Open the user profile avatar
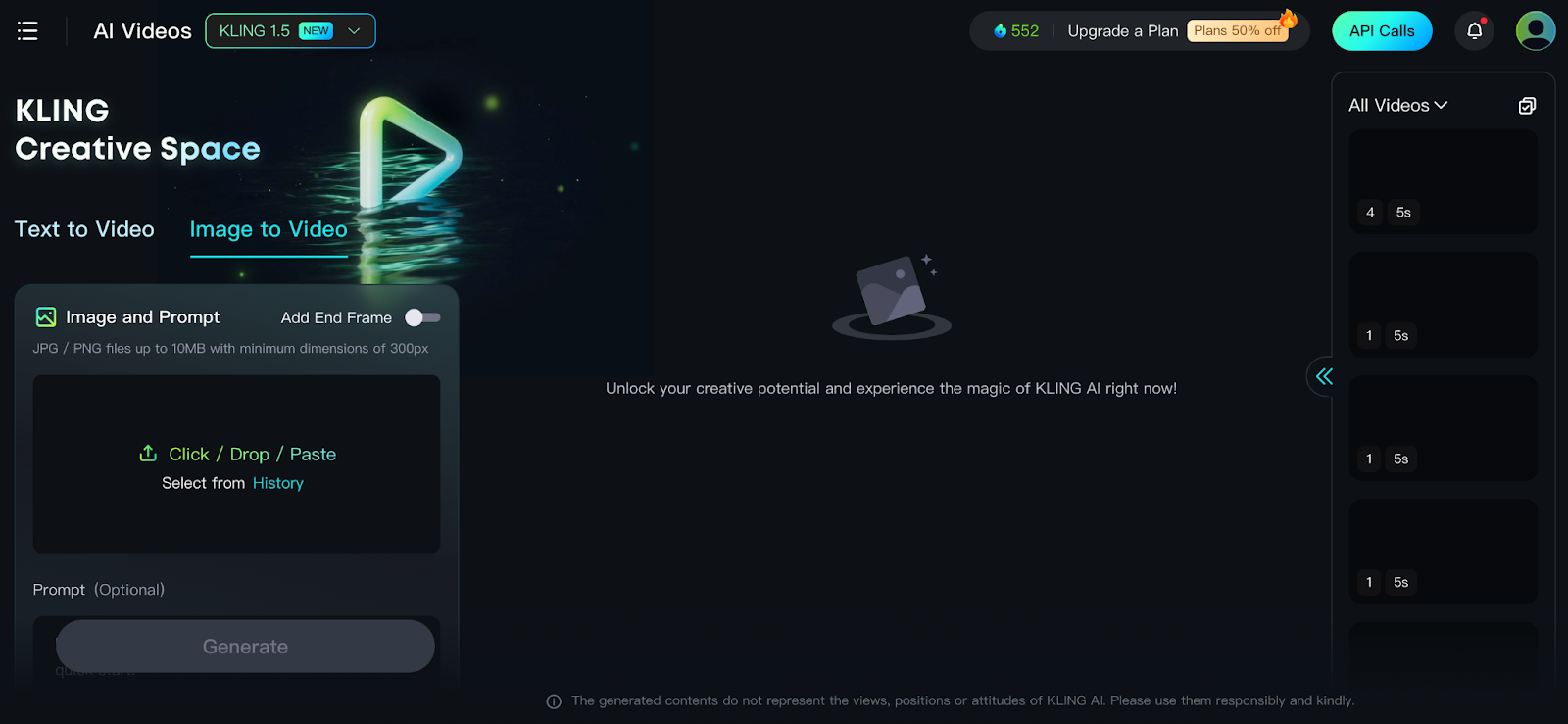Screen dimensions: 1568x724 [x=1536, y=31]
